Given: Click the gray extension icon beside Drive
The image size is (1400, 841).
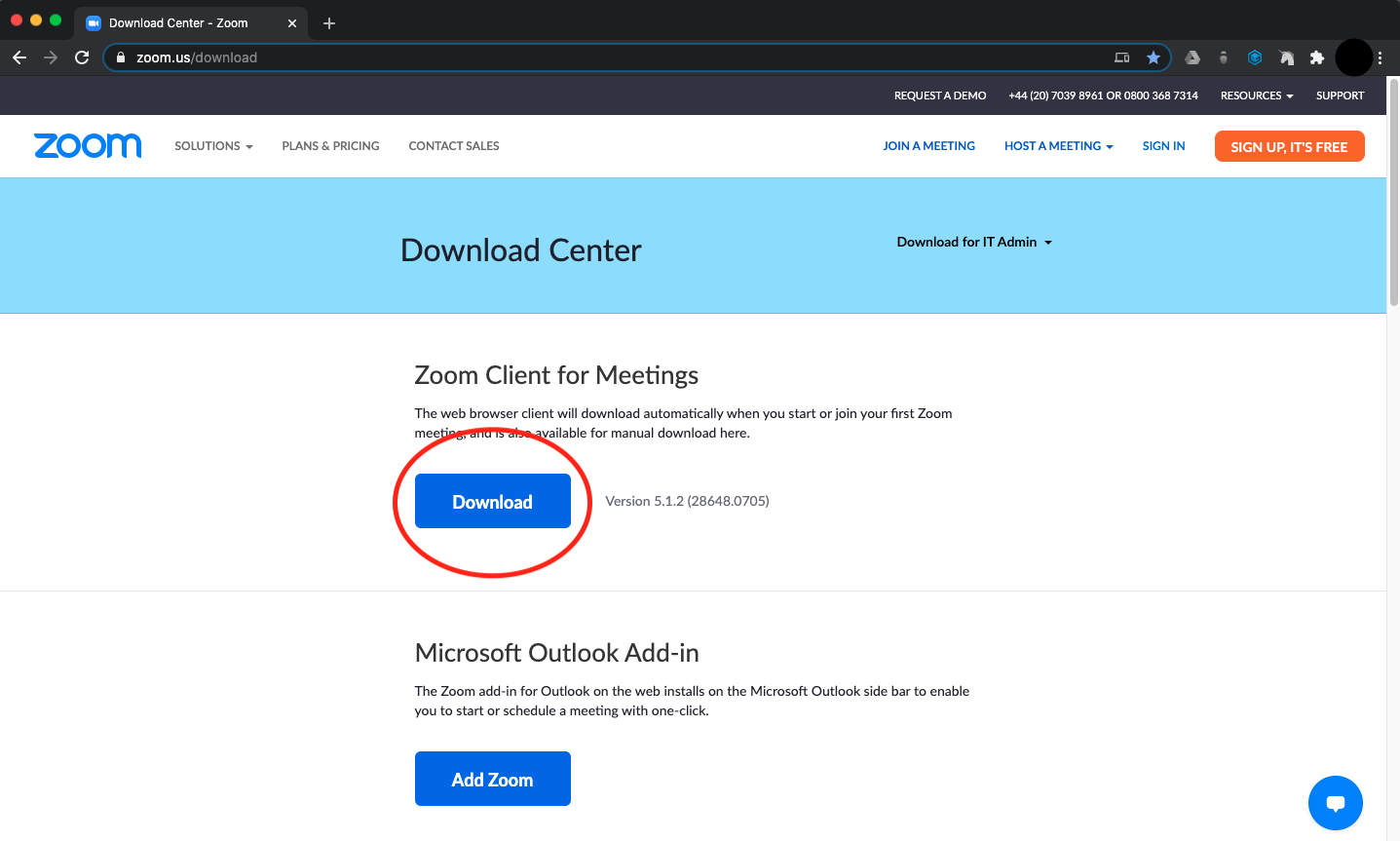Looking at the screenshot, I should 1224,57.
